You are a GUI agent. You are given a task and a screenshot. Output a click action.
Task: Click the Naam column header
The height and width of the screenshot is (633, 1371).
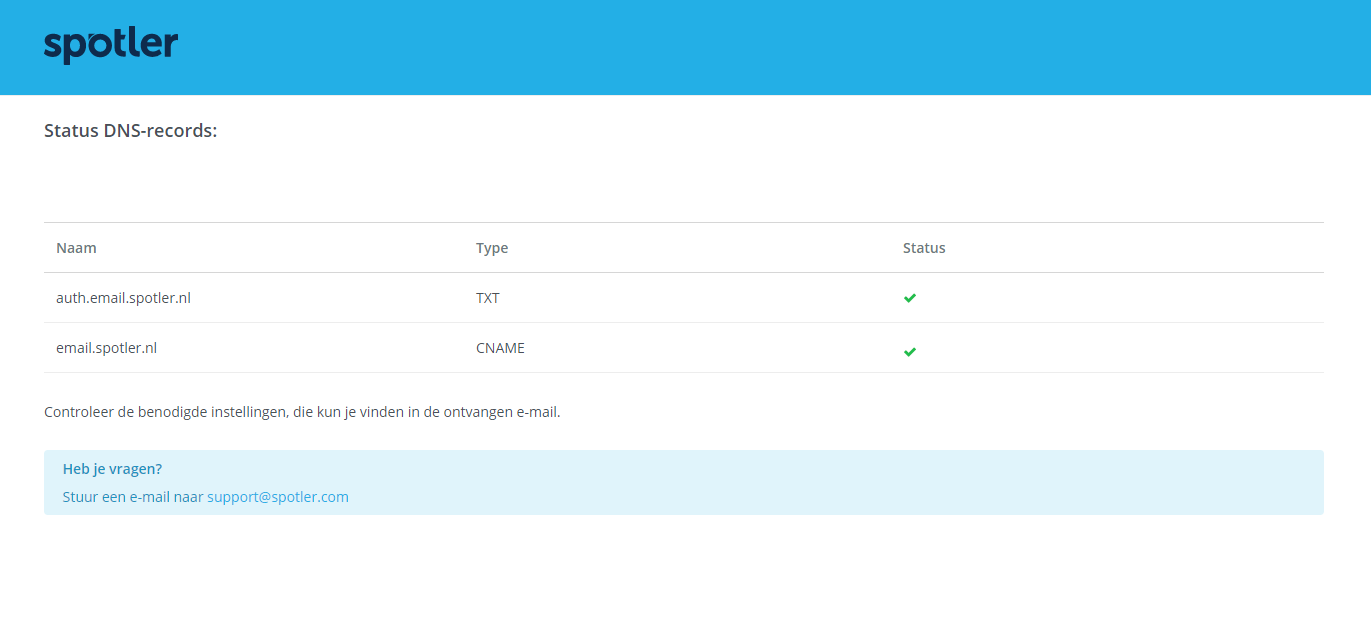coord(76,248)
